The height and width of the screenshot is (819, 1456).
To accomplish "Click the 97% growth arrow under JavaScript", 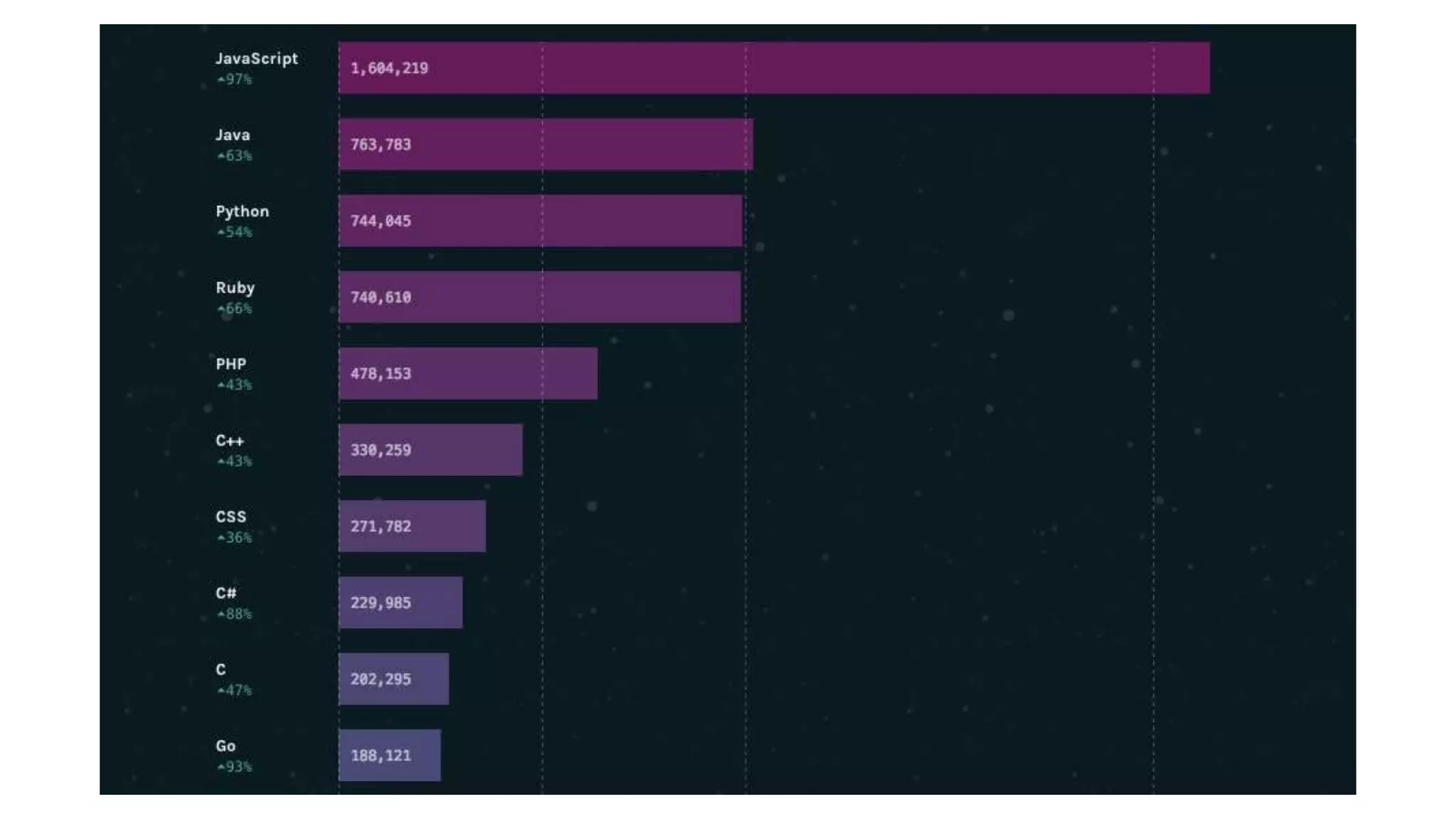I will click(x=221, y=80).
